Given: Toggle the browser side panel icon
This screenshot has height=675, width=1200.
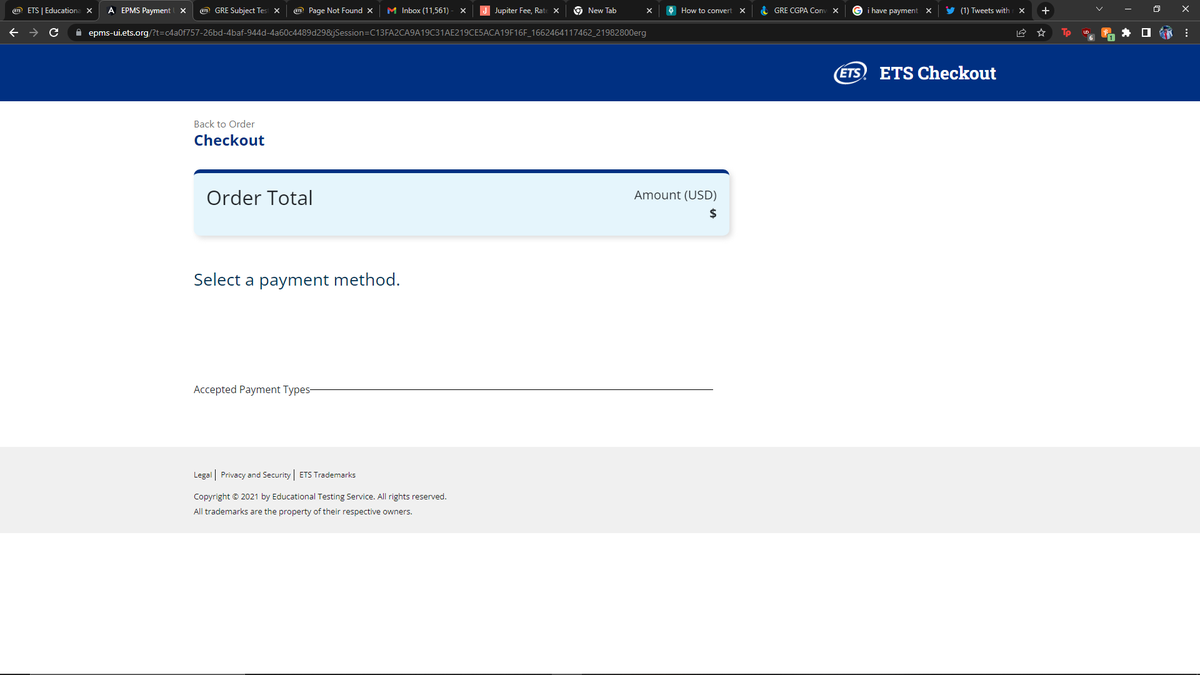Looking at the screenshot, I should (1146, 33).
